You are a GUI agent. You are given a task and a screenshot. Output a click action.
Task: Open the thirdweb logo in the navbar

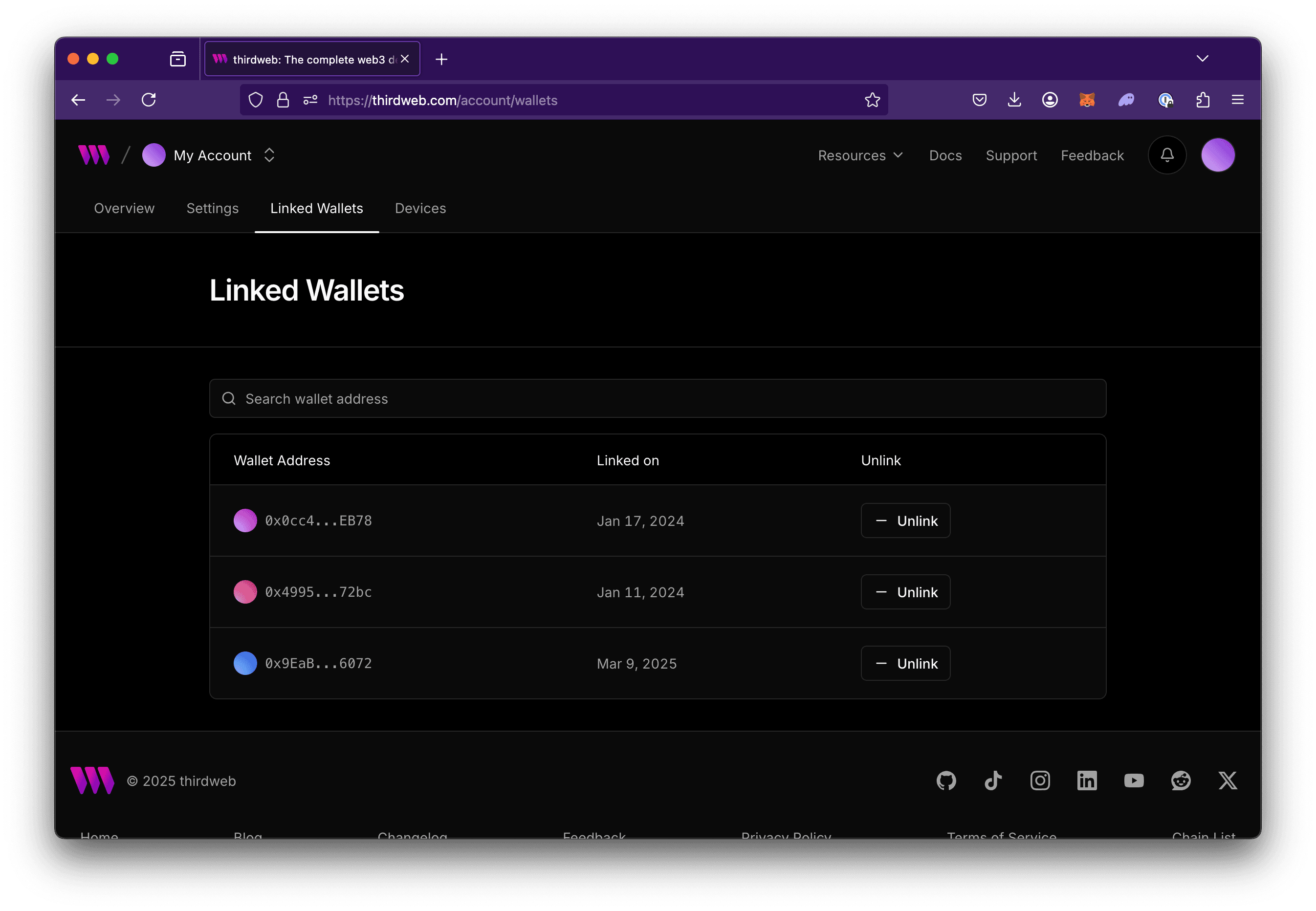[x=94, y=155]
